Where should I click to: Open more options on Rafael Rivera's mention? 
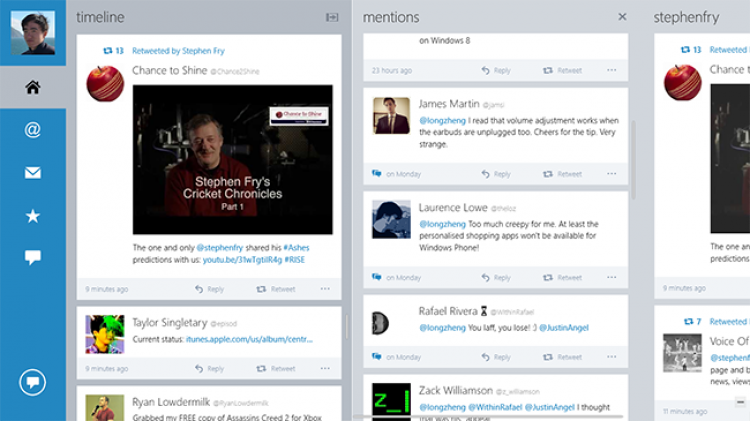coord(612,356)
